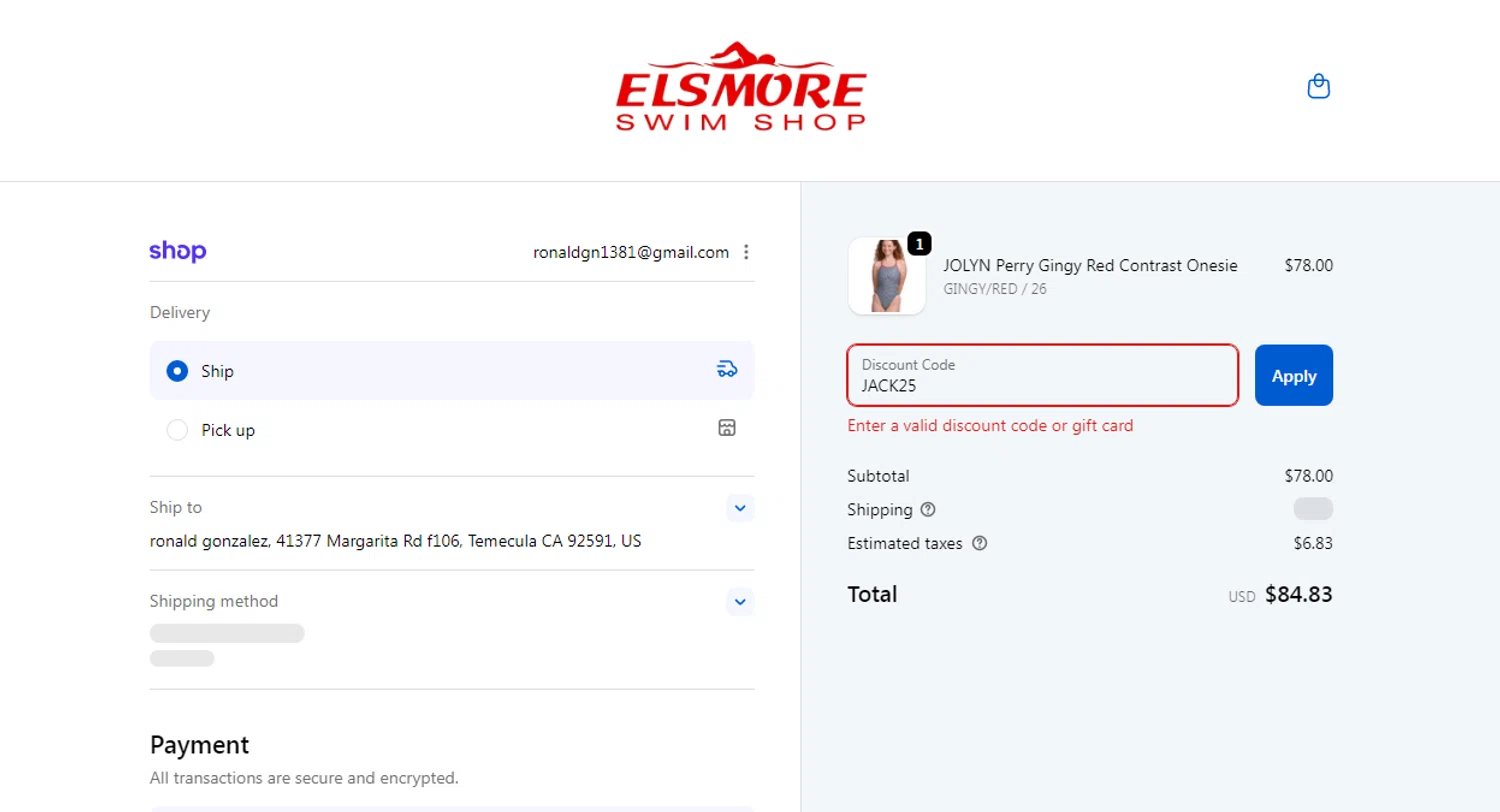
Task: Click the purple Shop logo
Action: pos(178,252)
